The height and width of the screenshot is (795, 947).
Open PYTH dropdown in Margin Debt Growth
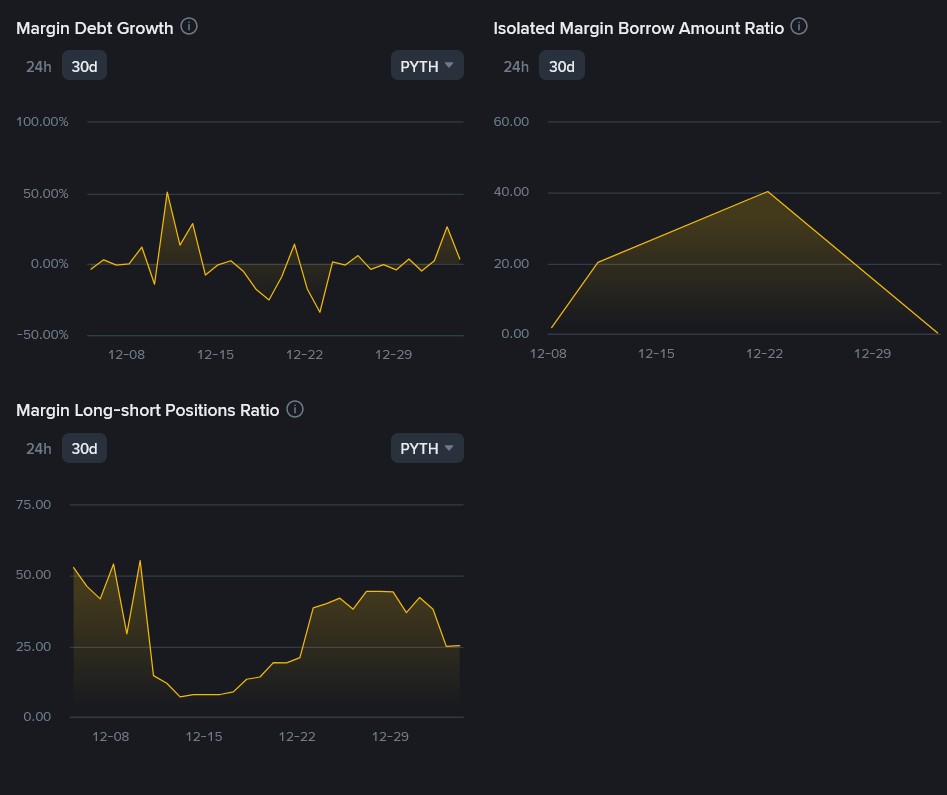coord(427,66)
